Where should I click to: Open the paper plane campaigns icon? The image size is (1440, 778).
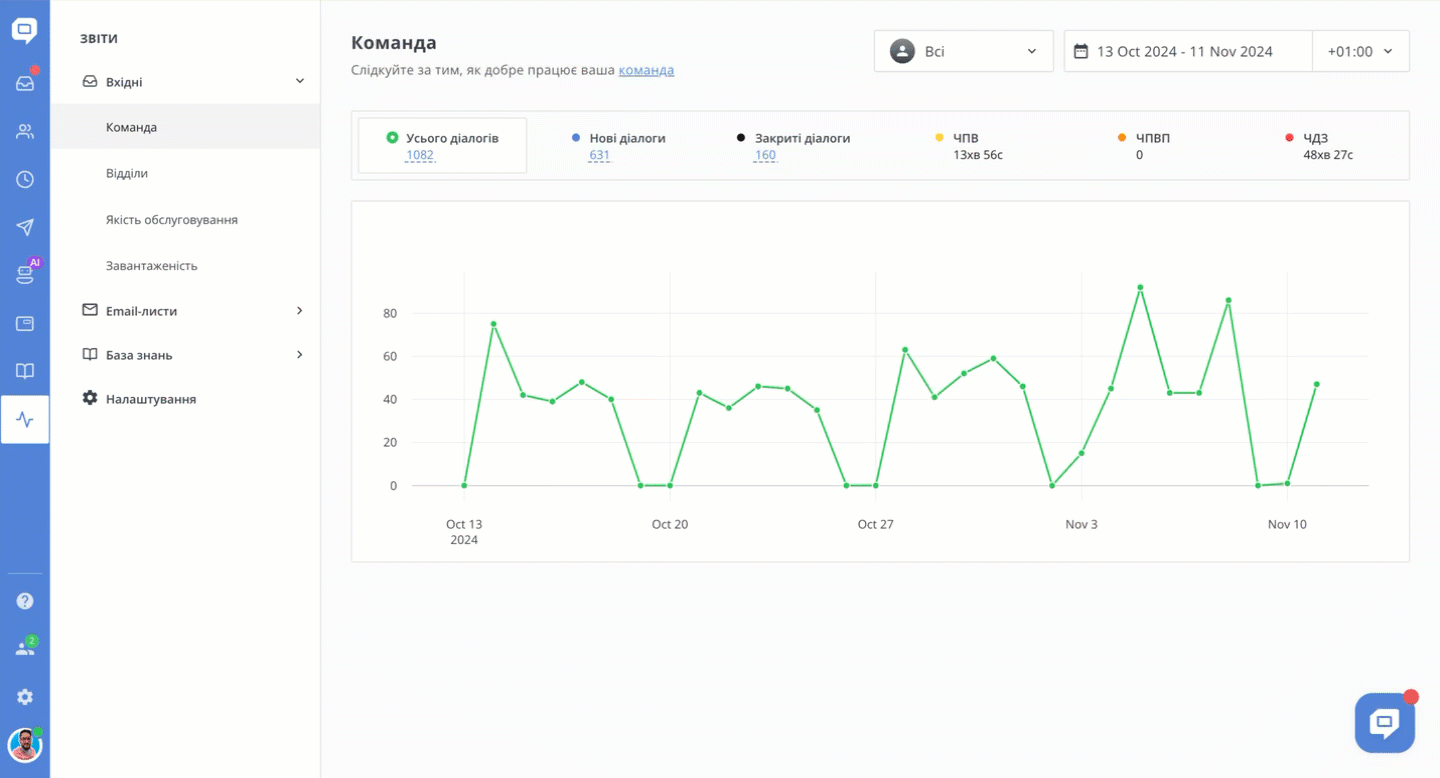coord(25,227)
